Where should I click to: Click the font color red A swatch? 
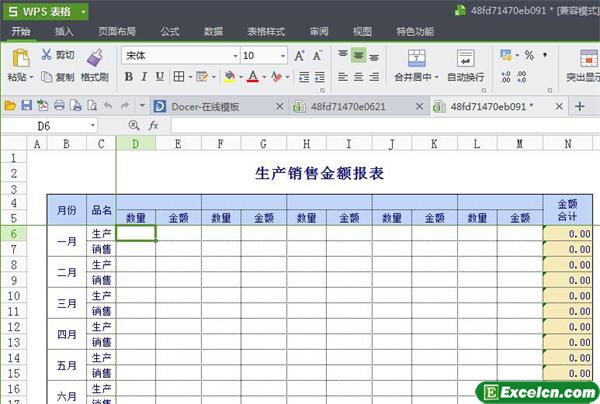[x=252, y=77]
